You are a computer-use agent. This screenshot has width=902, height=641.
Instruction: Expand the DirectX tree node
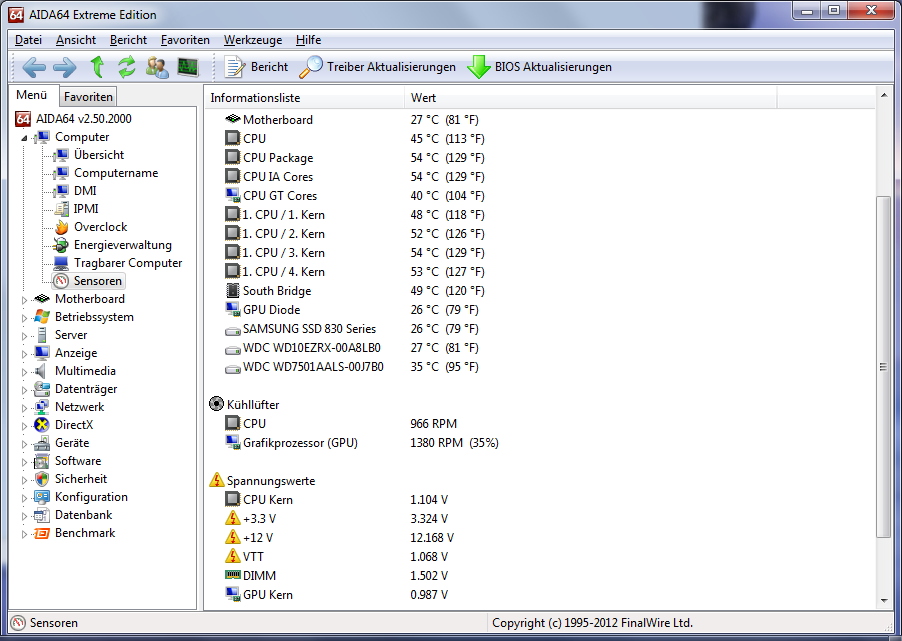(24, 426)
